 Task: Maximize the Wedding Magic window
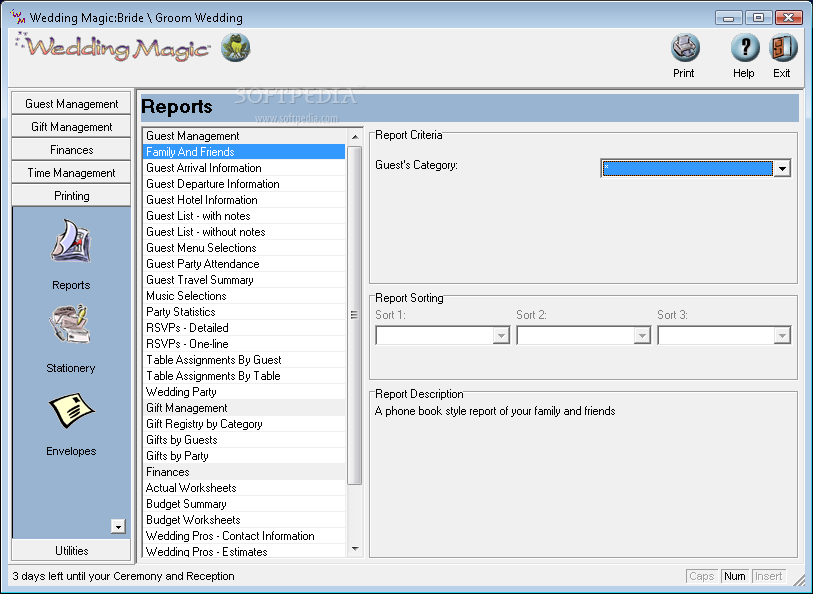click(759, 18)
